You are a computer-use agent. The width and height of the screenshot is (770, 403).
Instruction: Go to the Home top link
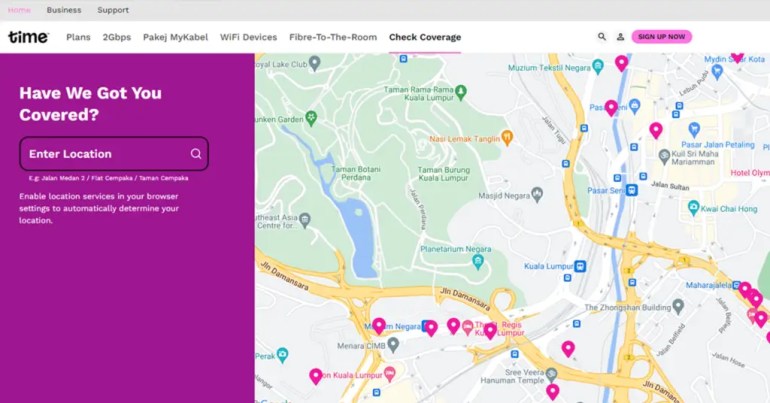20,10
